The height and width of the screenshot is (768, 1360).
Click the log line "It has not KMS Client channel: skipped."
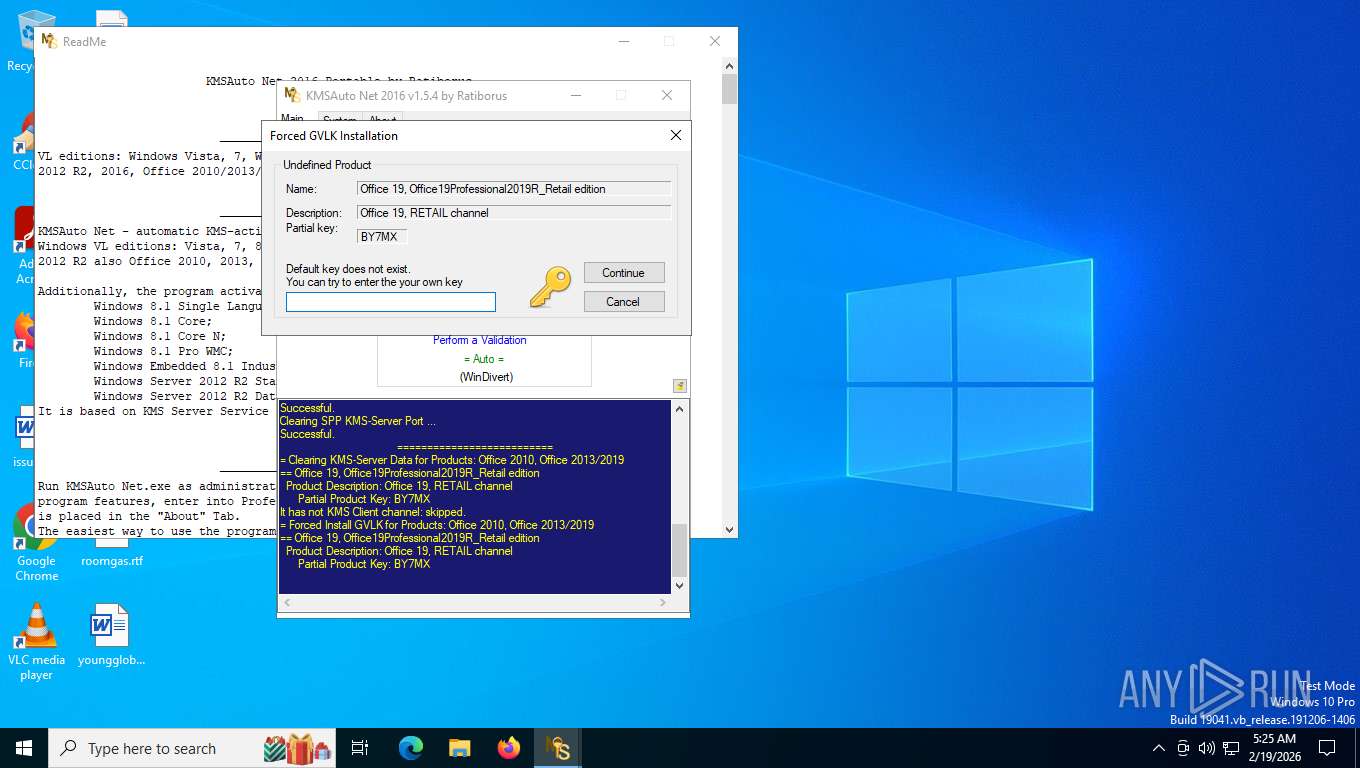[373, 512]
